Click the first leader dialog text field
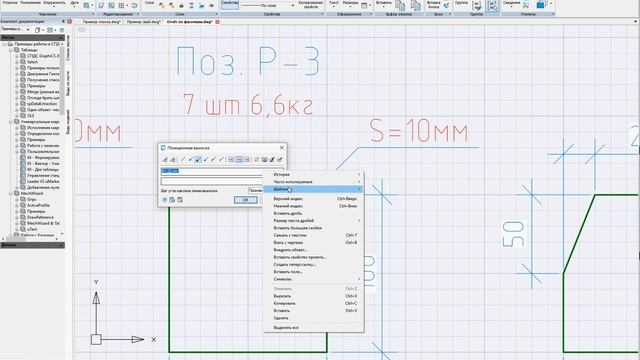 coord(222,171)
